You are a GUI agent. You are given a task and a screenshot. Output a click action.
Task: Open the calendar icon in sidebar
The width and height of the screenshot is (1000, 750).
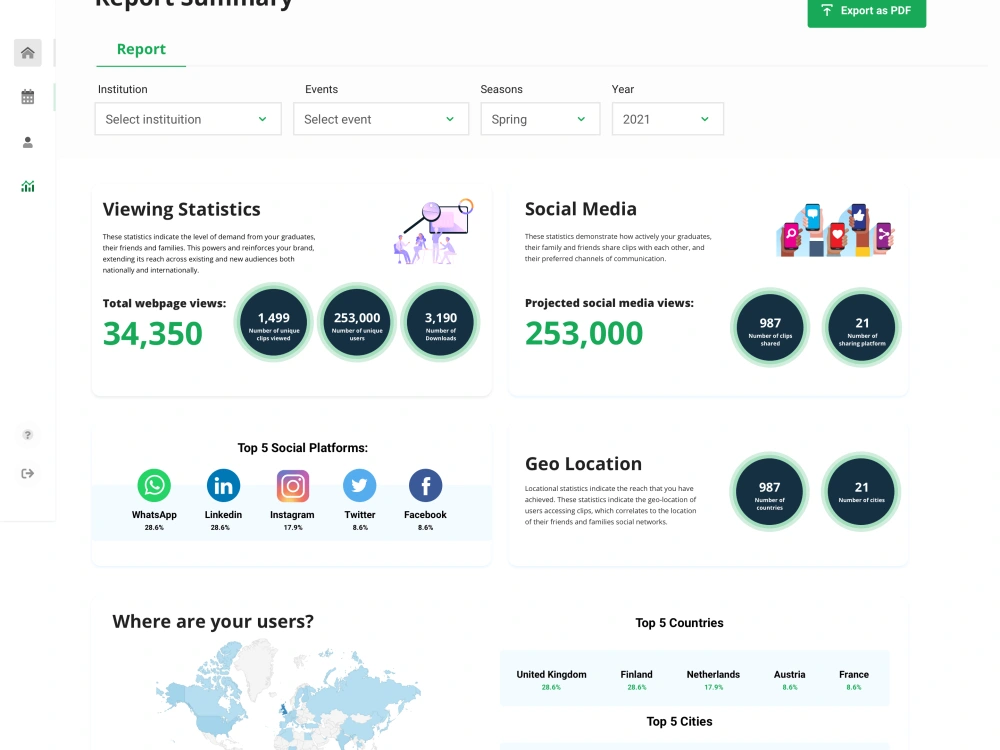[27, 97]
